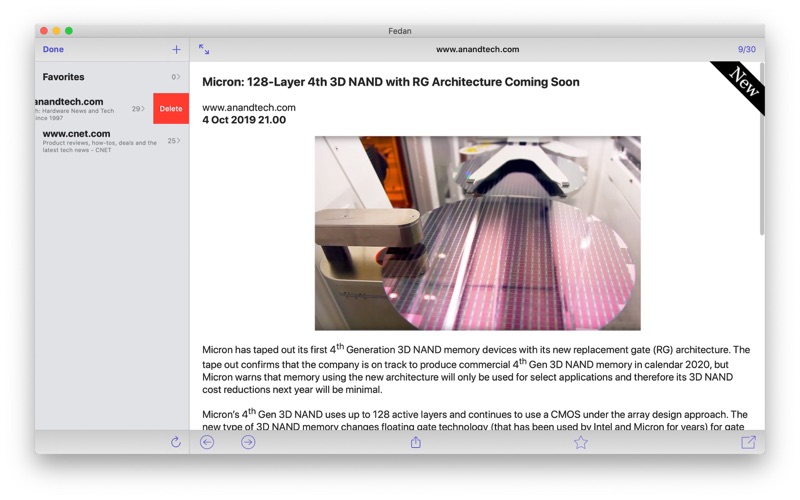The width and height of the screenshot is (800, 500).
Task: Click www.anandtech.com header title
Action: tap(478, 49)
